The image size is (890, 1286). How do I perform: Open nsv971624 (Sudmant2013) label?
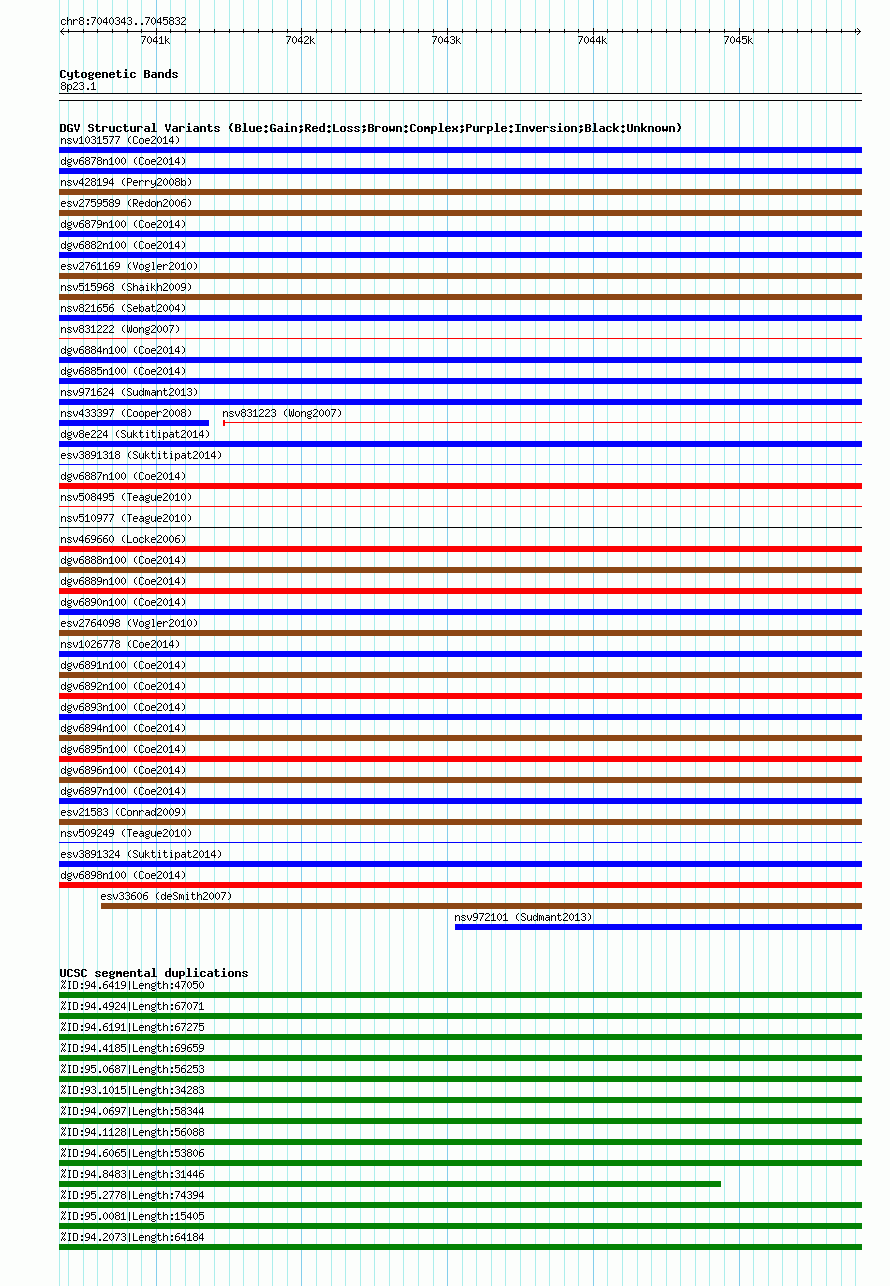[129, 392]
